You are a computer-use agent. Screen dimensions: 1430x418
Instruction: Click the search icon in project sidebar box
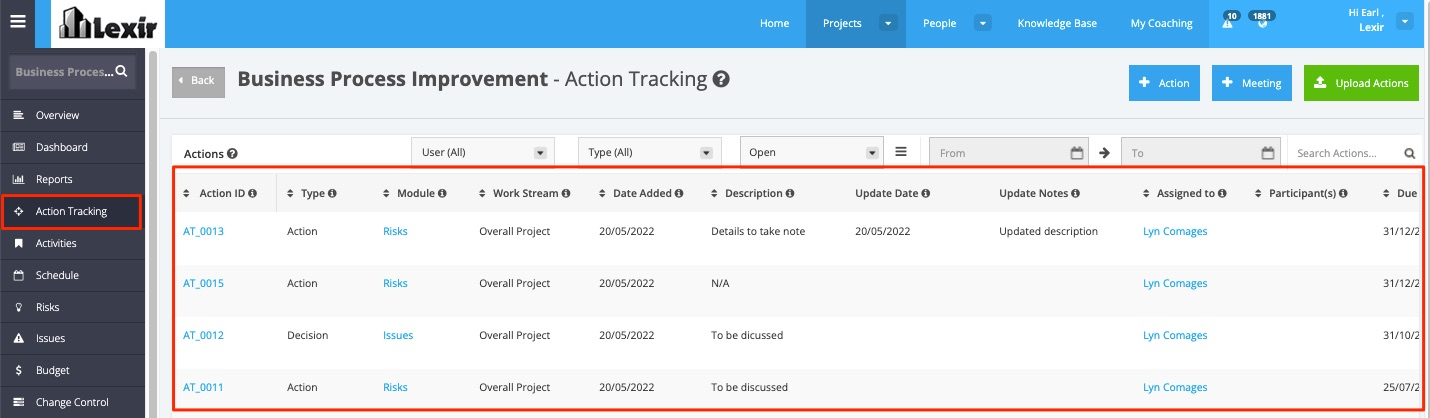[121, 71]
